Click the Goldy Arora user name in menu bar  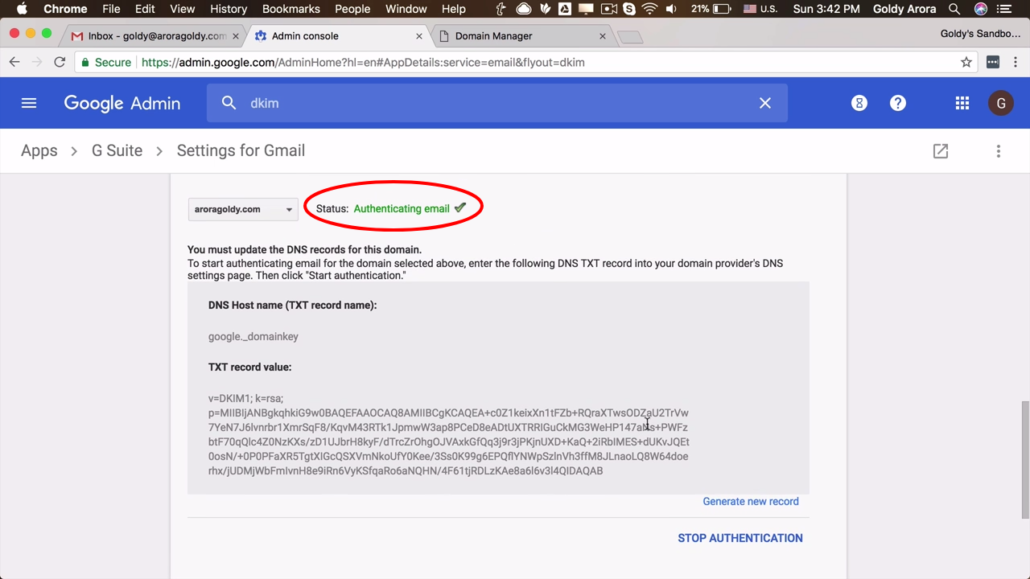905,9
